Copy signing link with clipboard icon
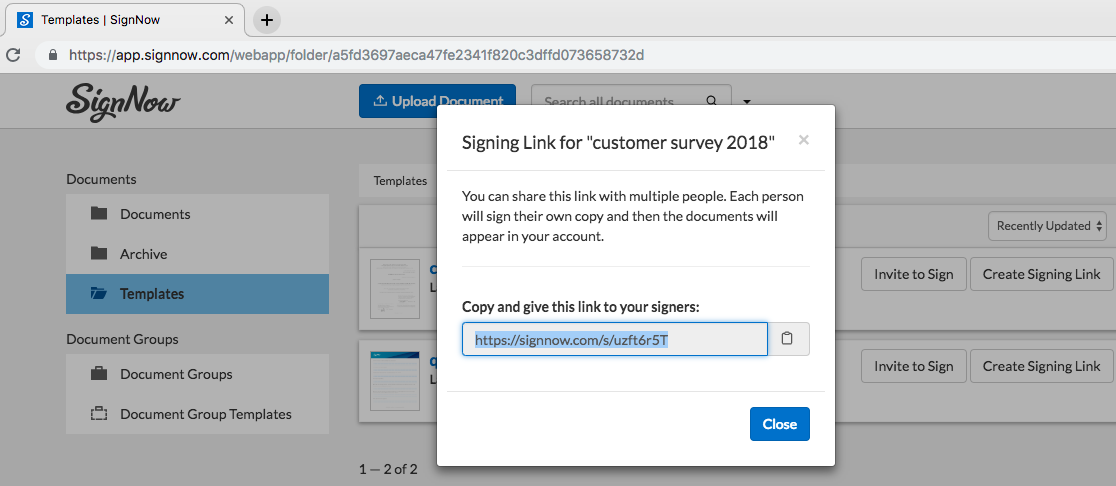 tap(788, 339)
